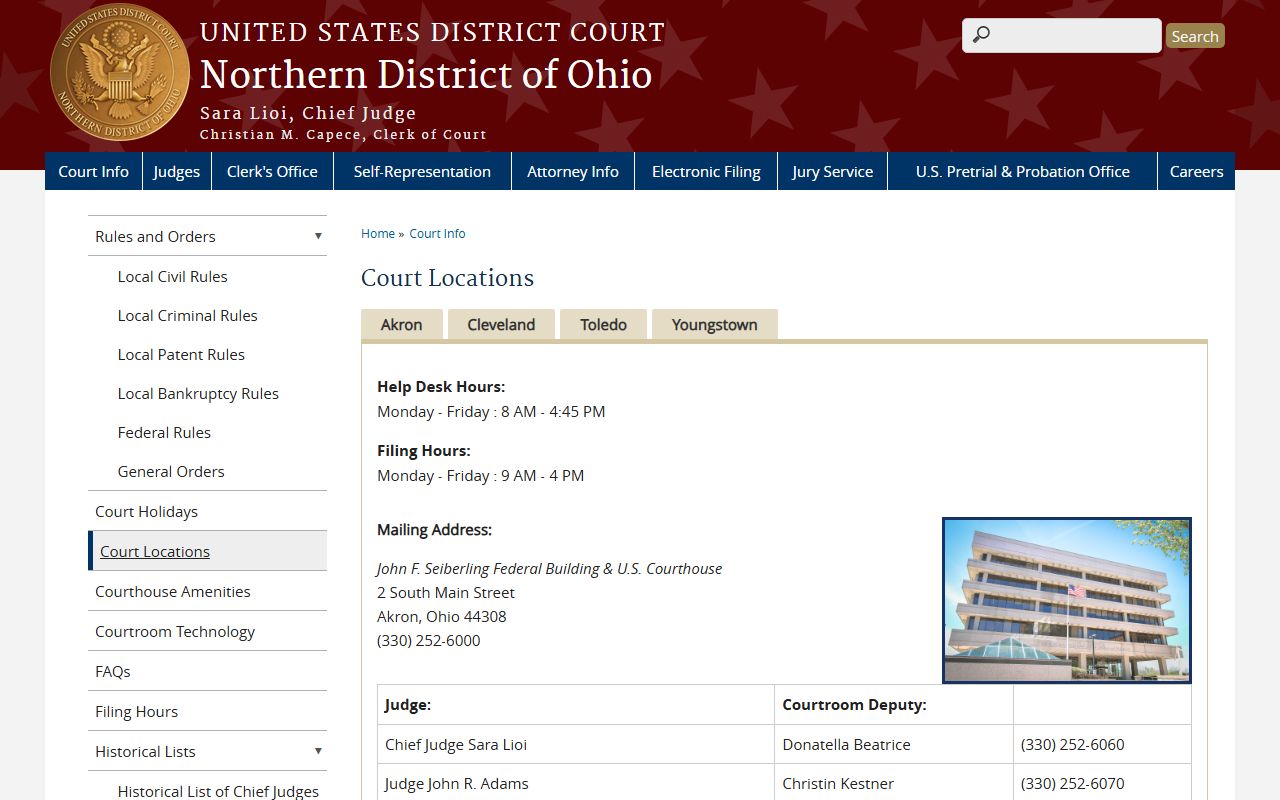Open Local Criminal Rules

[188, 315]
